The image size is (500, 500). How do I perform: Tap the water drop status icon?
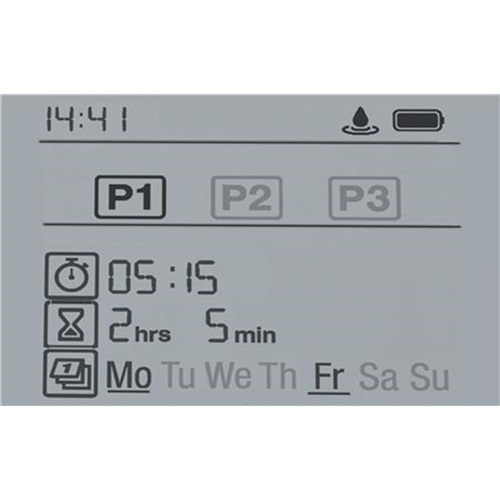(x=360, y=121)
